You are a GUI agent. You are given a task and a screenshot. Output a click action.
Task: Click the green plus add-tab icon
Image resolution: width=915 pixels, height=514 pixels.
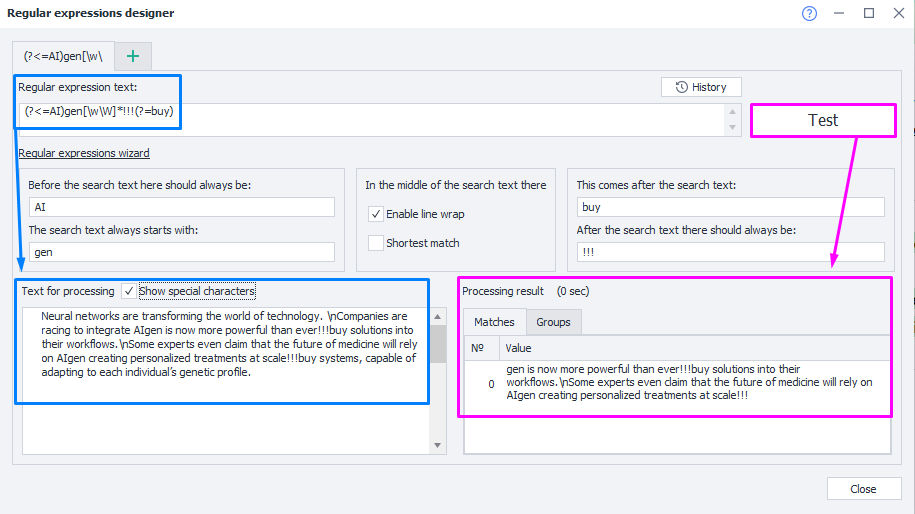(133, 56)
